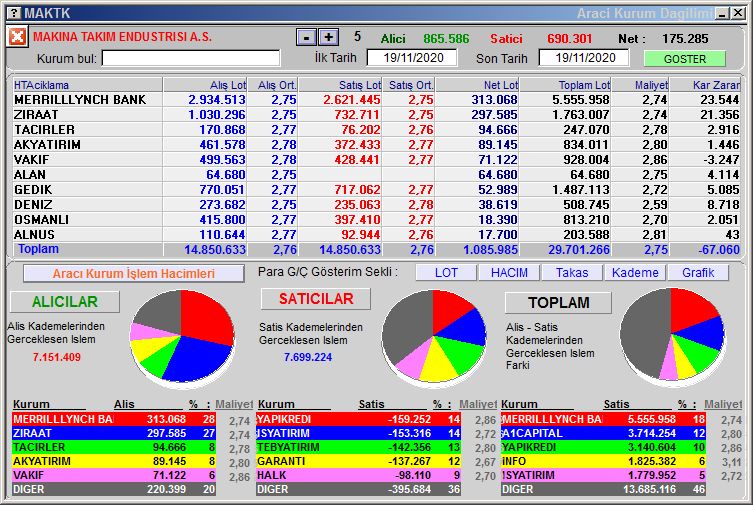This screenshot has width=753, height=505.
Task: Select the ALAN row in table
Action: (x=376, y=175)
